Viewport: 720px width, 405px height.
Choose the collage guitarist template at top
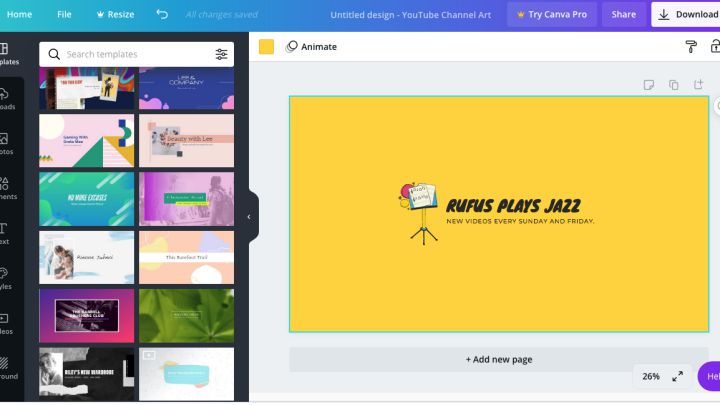point(87,88)
